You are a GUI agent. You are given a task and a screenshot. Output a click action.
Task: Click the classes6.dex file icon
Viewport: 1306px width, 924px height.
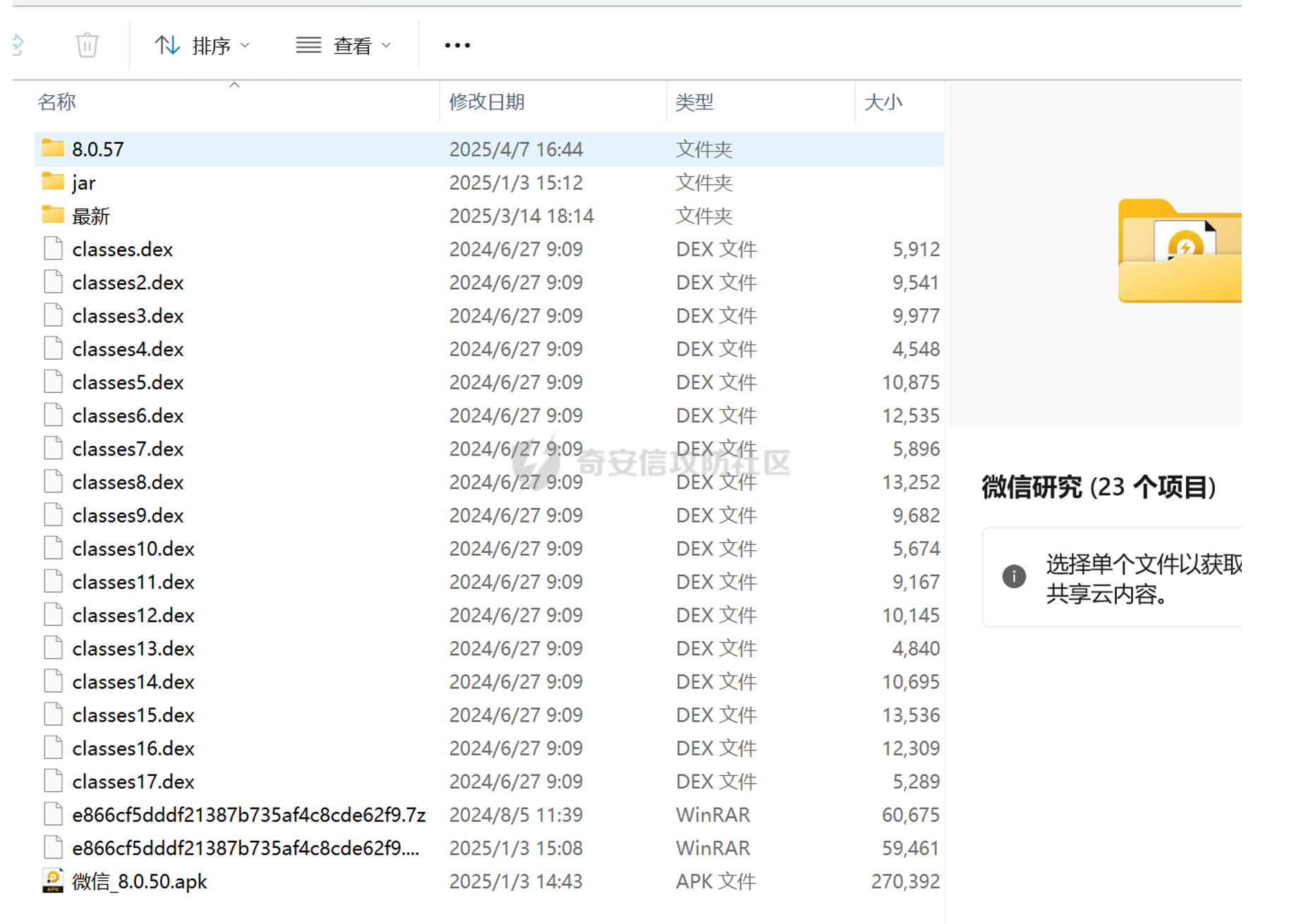point(53,415)
